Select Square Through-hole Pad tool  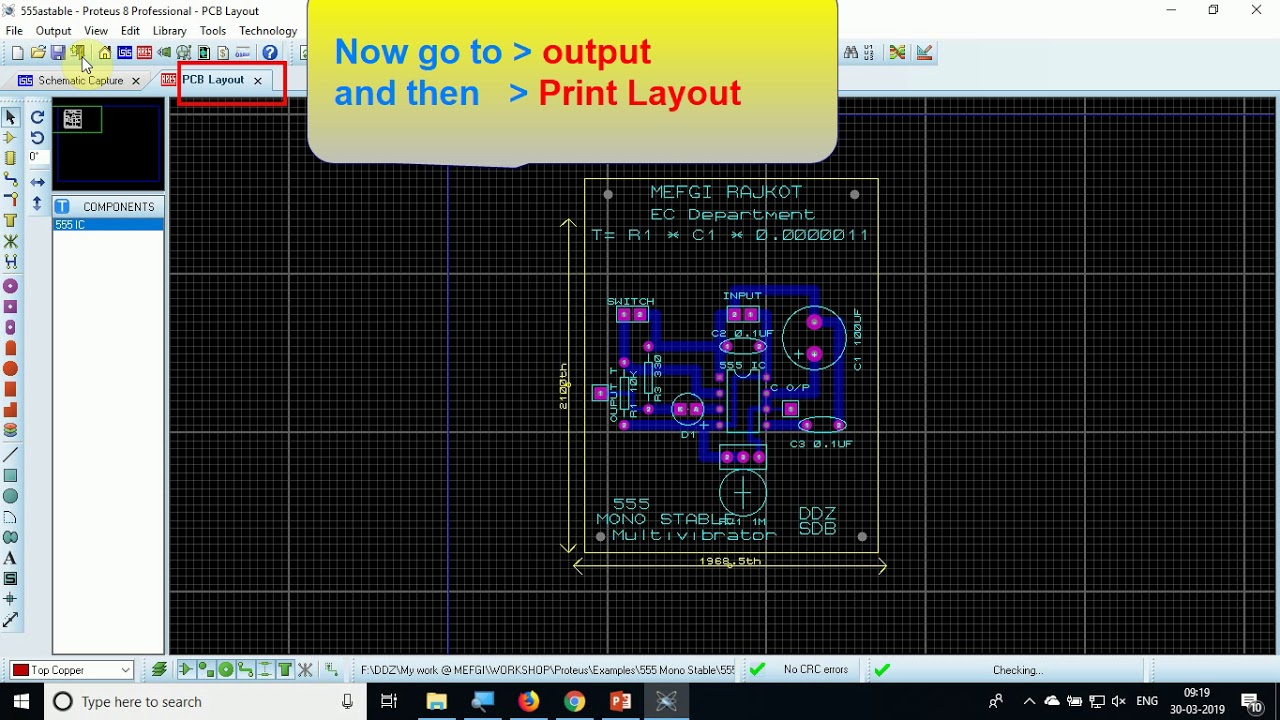tap(10, 306)
